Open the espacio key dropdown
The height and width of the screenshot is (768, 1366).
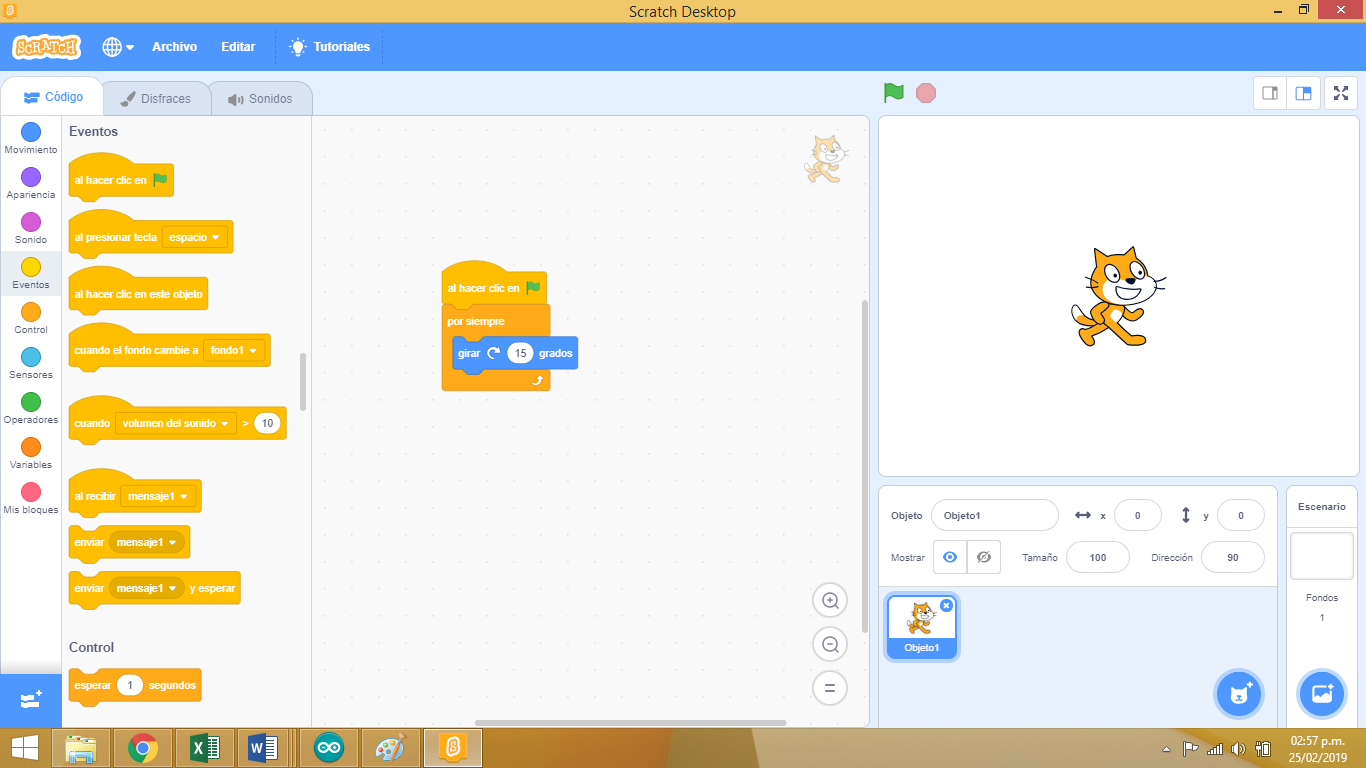pyautogui.click(x=196, y=237)
